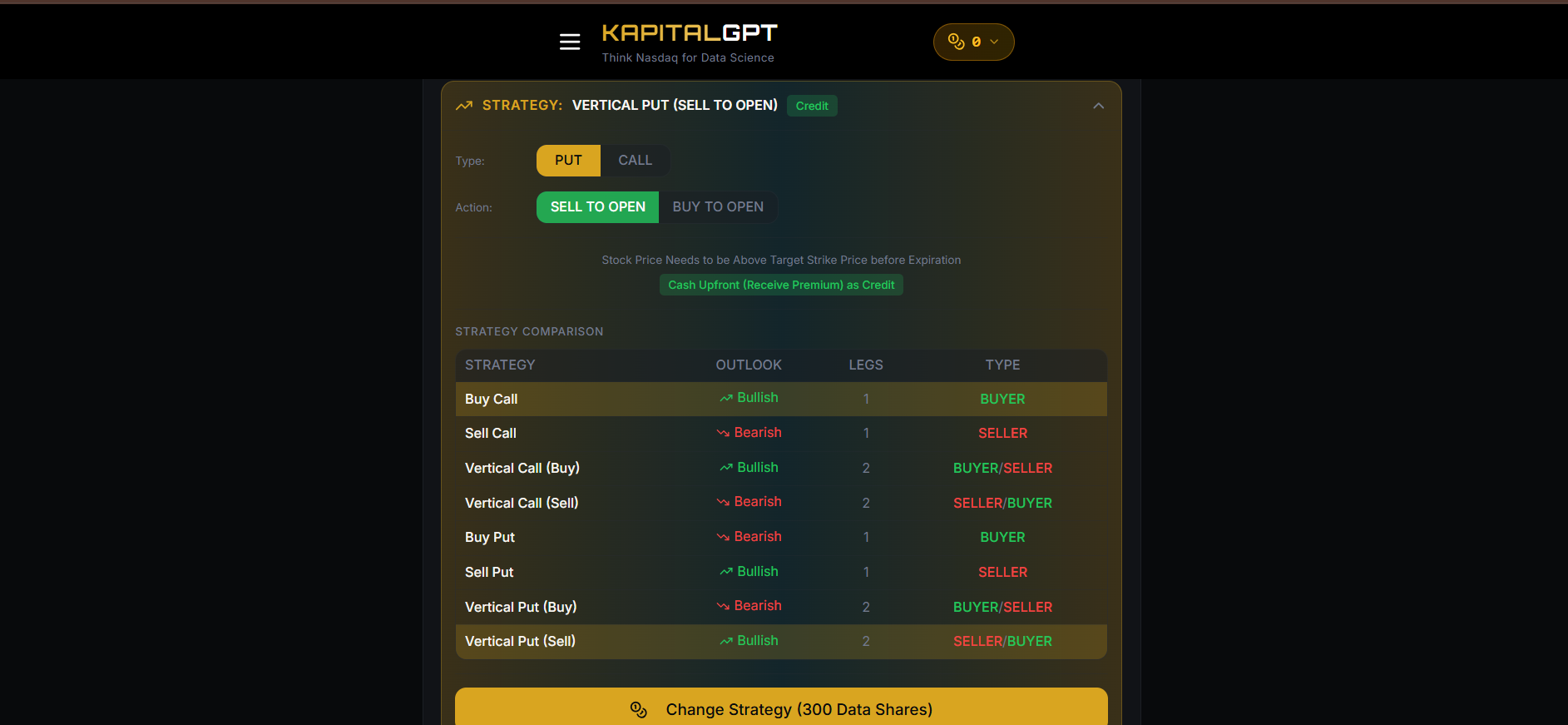Click the Credit badge in header
Image resolution: width=1568 pixels, height=725 pixels.
point(812,106)
